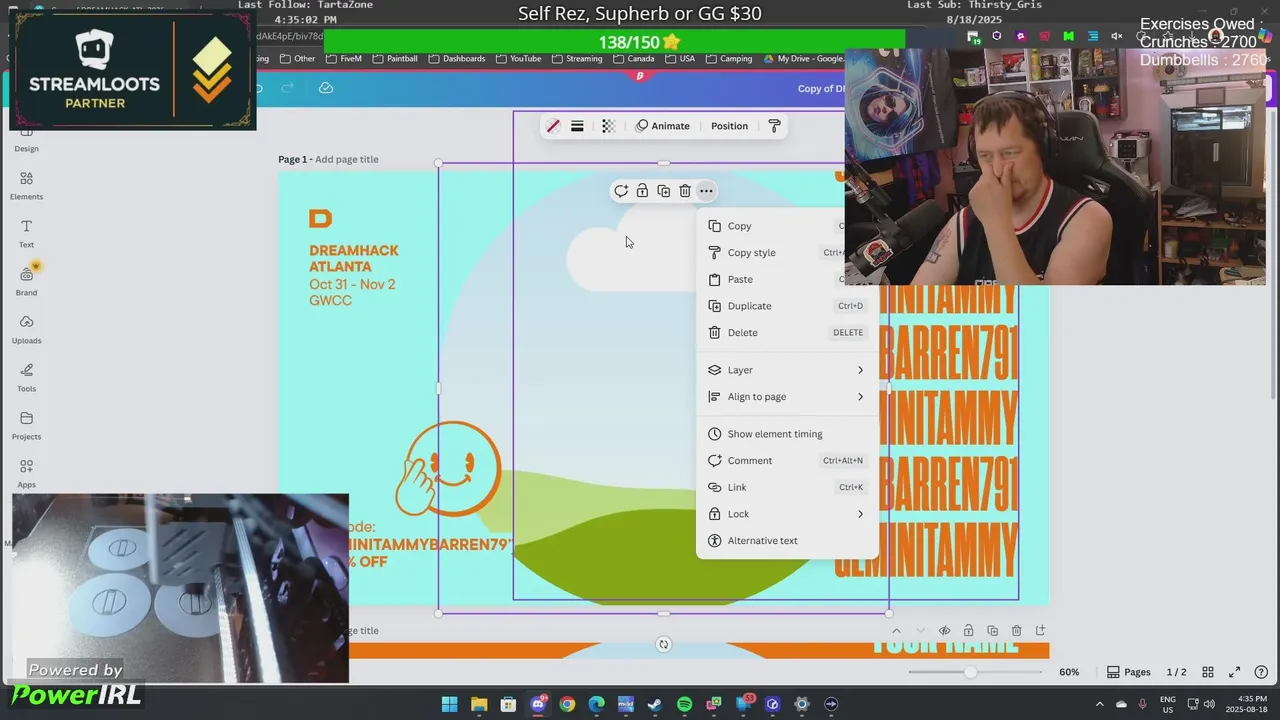This screenshot has width=1280, height=720.
Task: Open the Uploads panel in sidebar
Action: 26,329
